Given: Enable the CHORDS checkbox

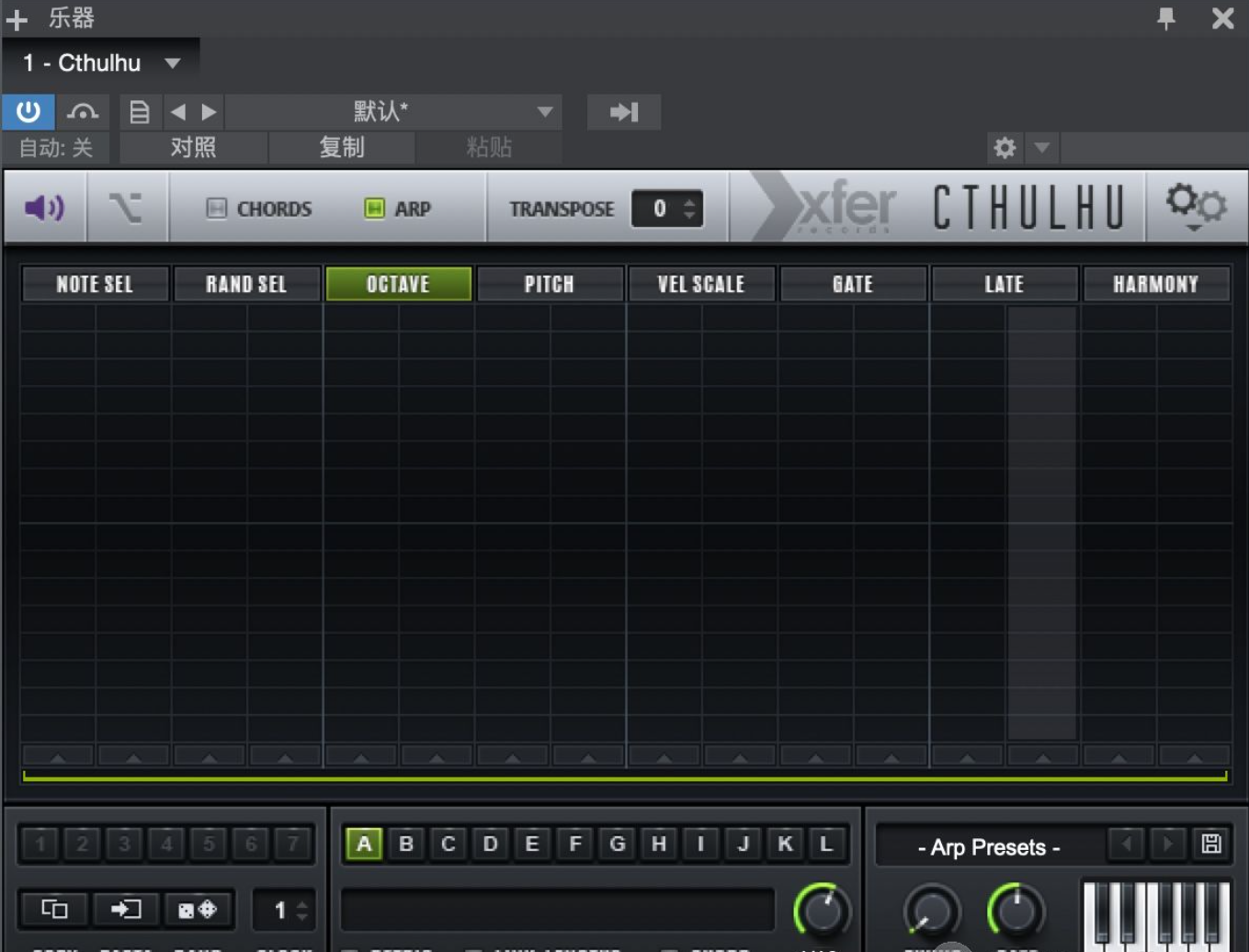Looking at the screenshot, I should click(217, 209).
